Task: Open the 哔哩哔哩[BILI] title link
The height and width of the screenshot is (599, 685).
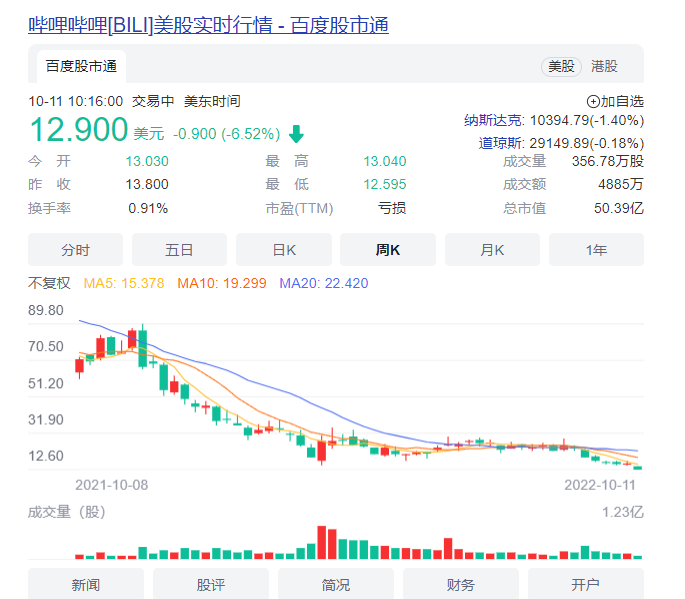Action: [208, 23]
